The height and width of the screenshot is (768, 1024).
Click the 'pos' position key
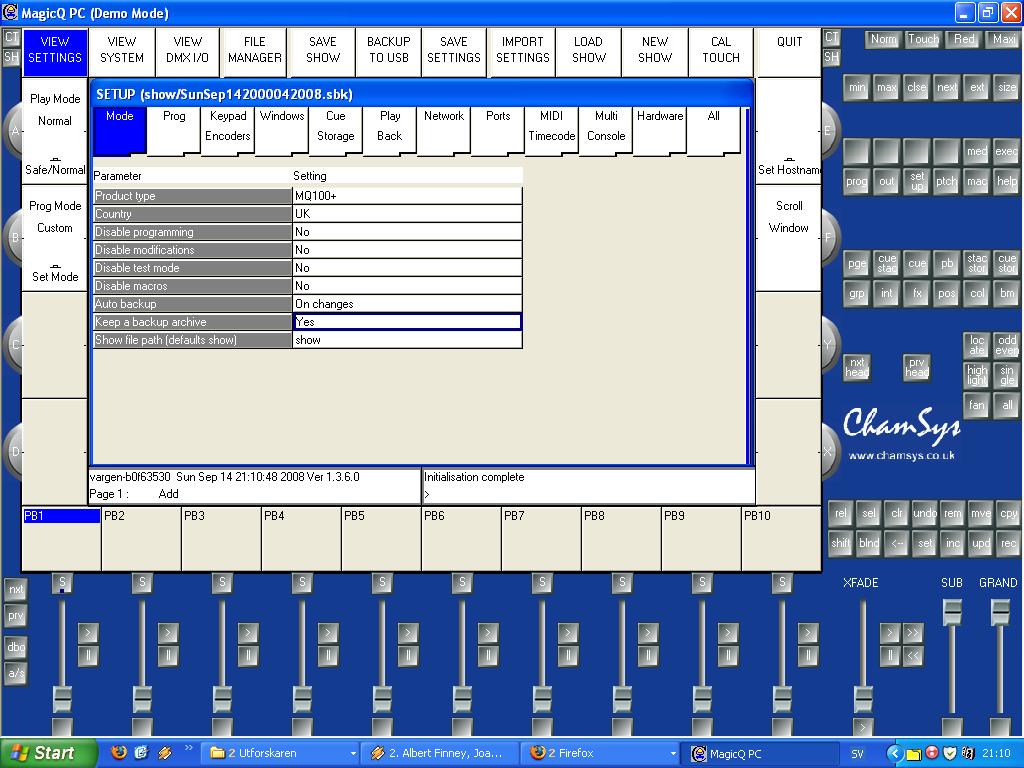[x=946, y=293]
